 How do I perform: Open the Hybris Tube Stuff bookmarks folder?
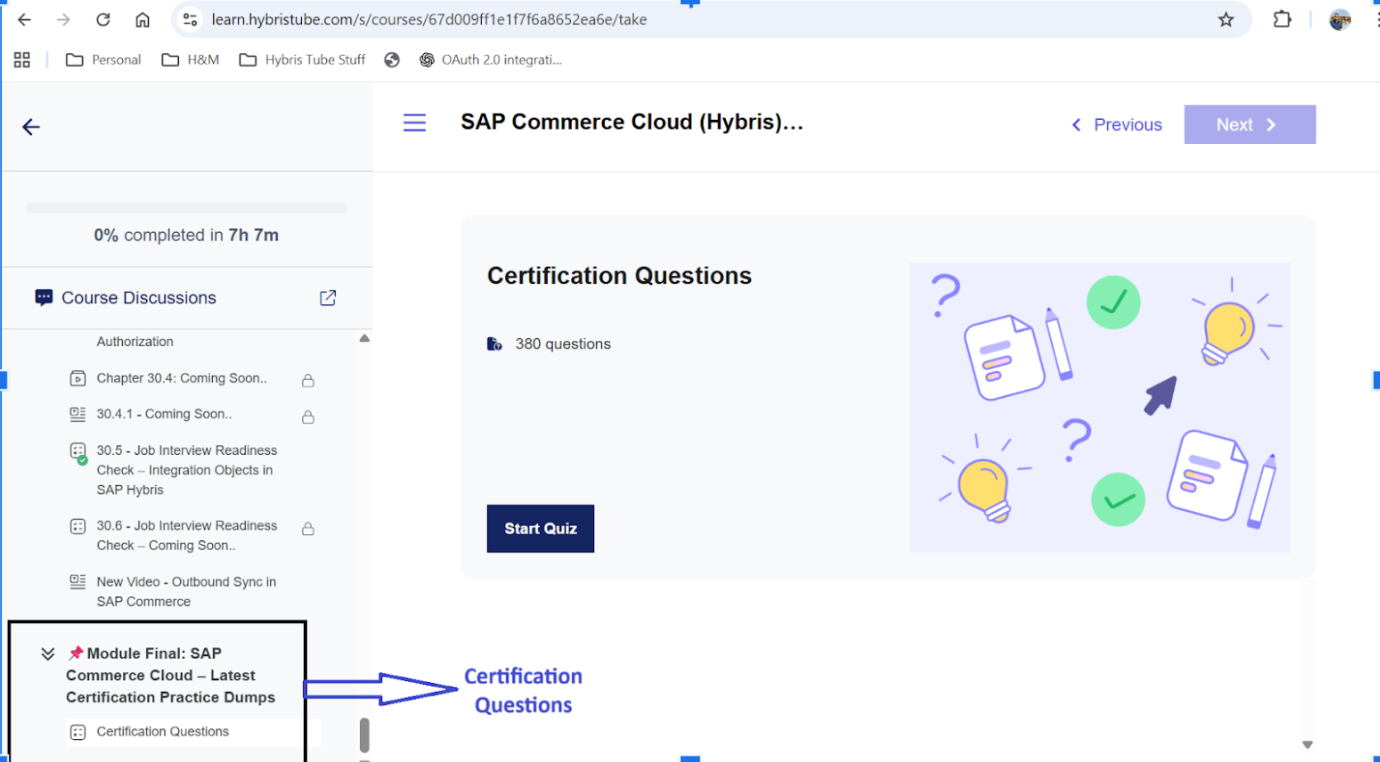301,59
